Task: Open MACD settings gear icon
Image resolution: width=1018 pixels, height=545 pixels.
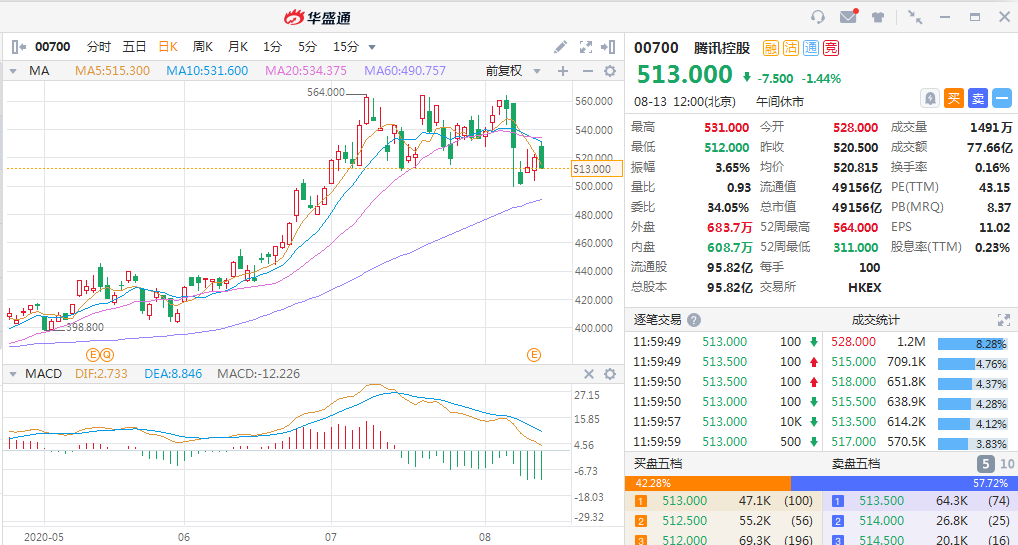Action: click(x=610, y=374)
